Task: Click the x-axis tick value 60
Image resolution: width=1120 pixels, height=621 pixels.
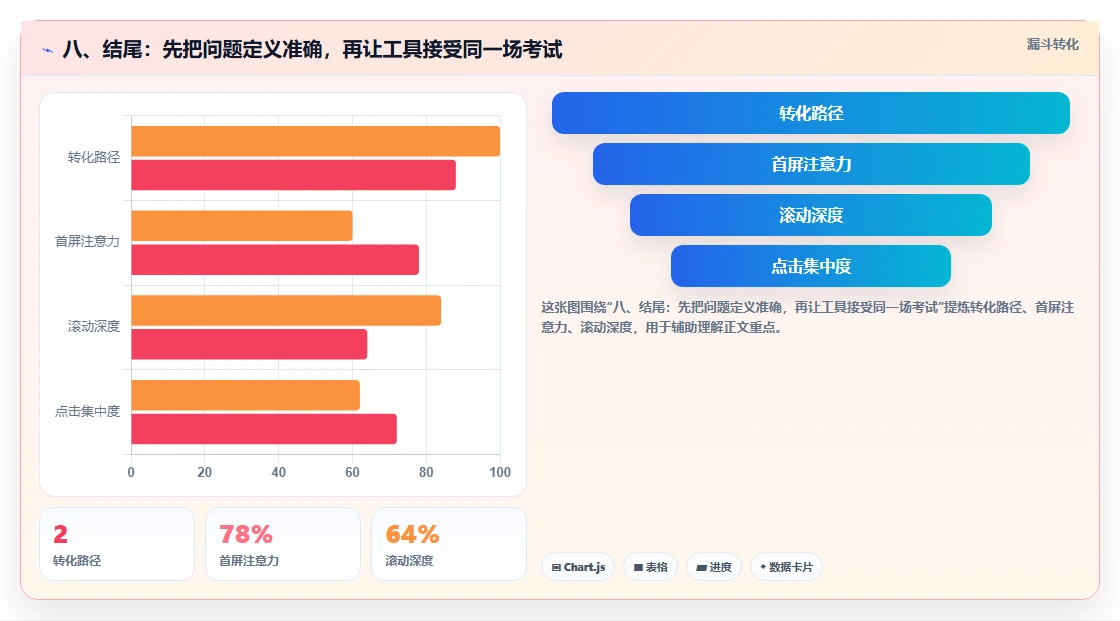Action: pos(352,472)
